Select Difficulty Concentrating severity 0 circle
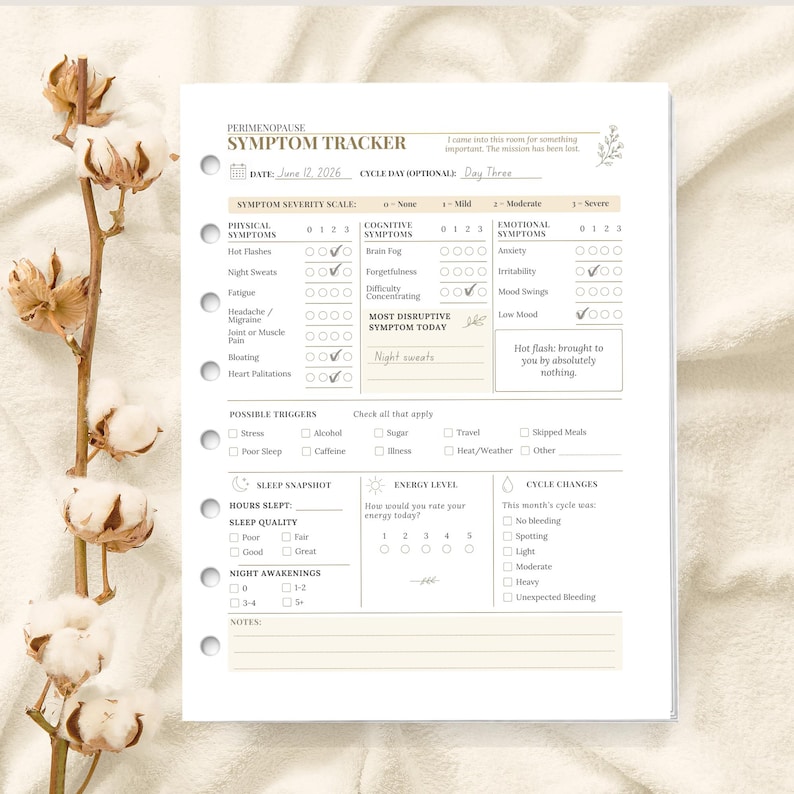 point(445,292)
